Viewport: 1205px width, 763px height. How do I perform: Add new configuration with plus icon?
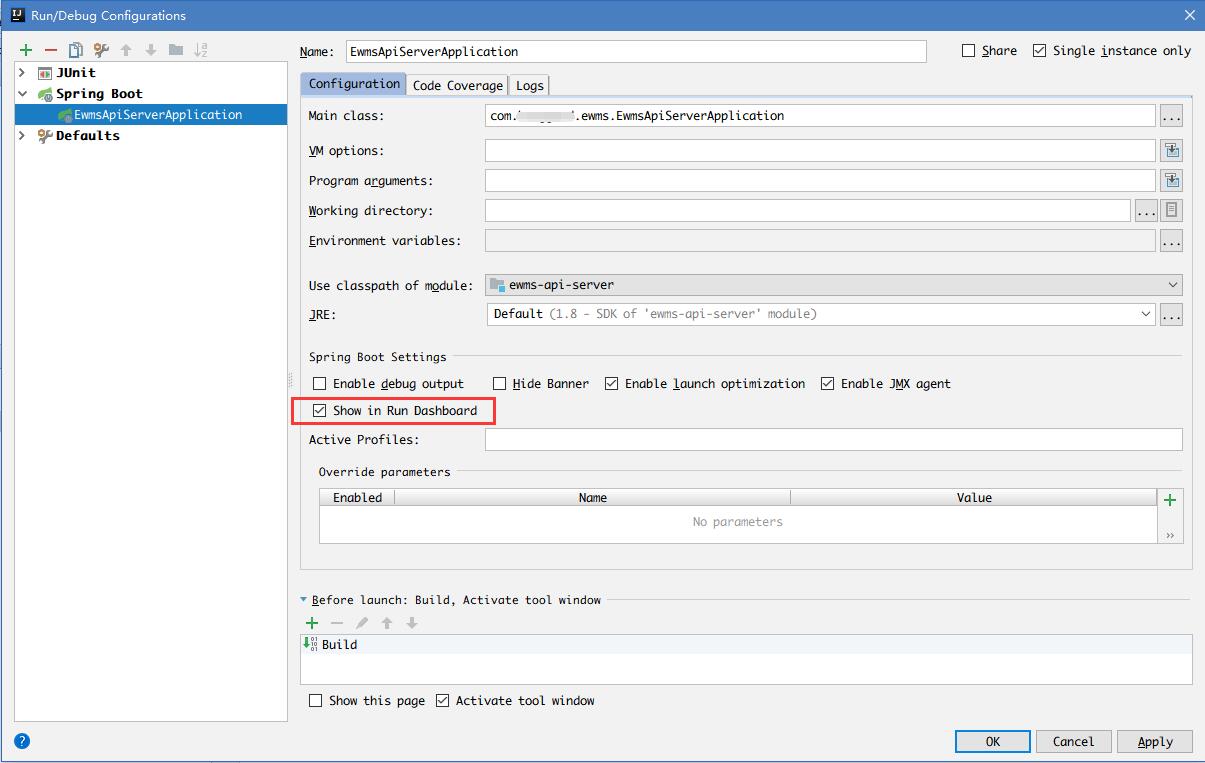[26, 50]
